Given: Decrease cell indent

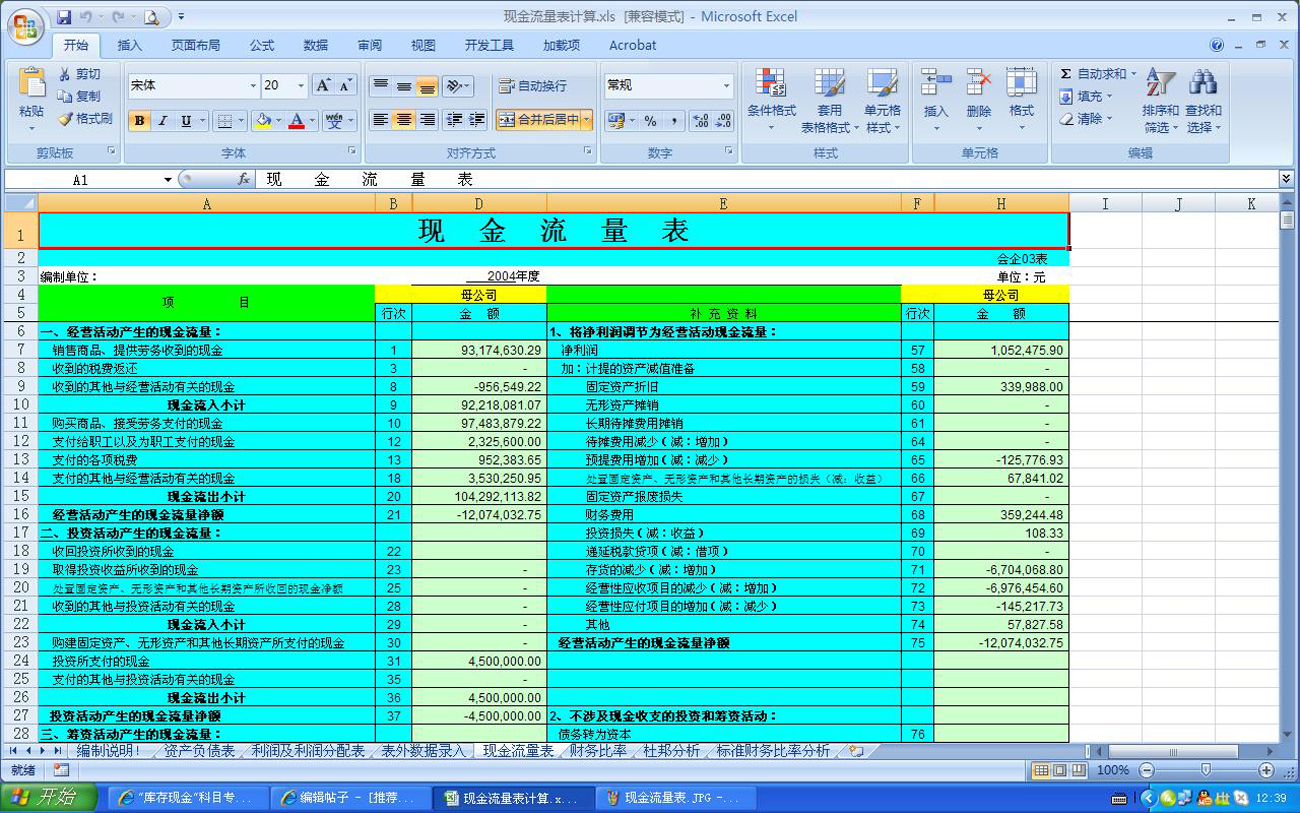Looking at the screenshot, I should 455,120.
